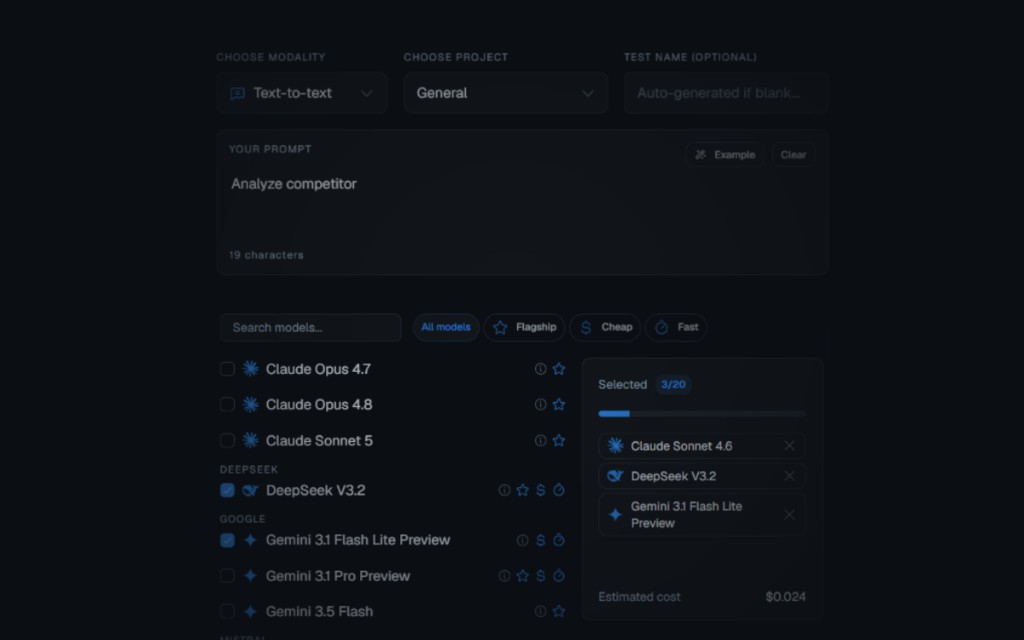Screen dimensions: 1024x640
Task: Click the selection progress bar
Action: click(x=702, y=413)
